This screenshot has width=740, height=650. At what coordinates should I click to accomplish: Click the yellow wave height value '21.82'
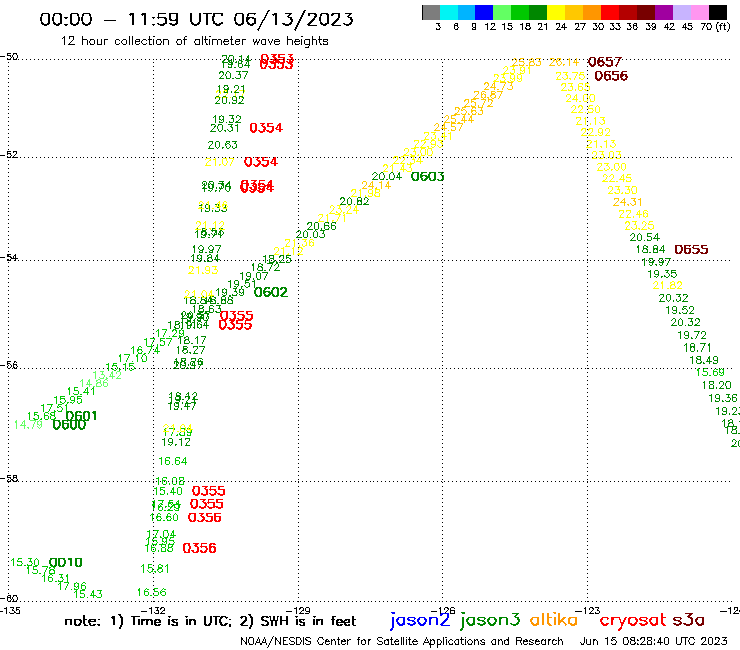[x=668, y=285]
